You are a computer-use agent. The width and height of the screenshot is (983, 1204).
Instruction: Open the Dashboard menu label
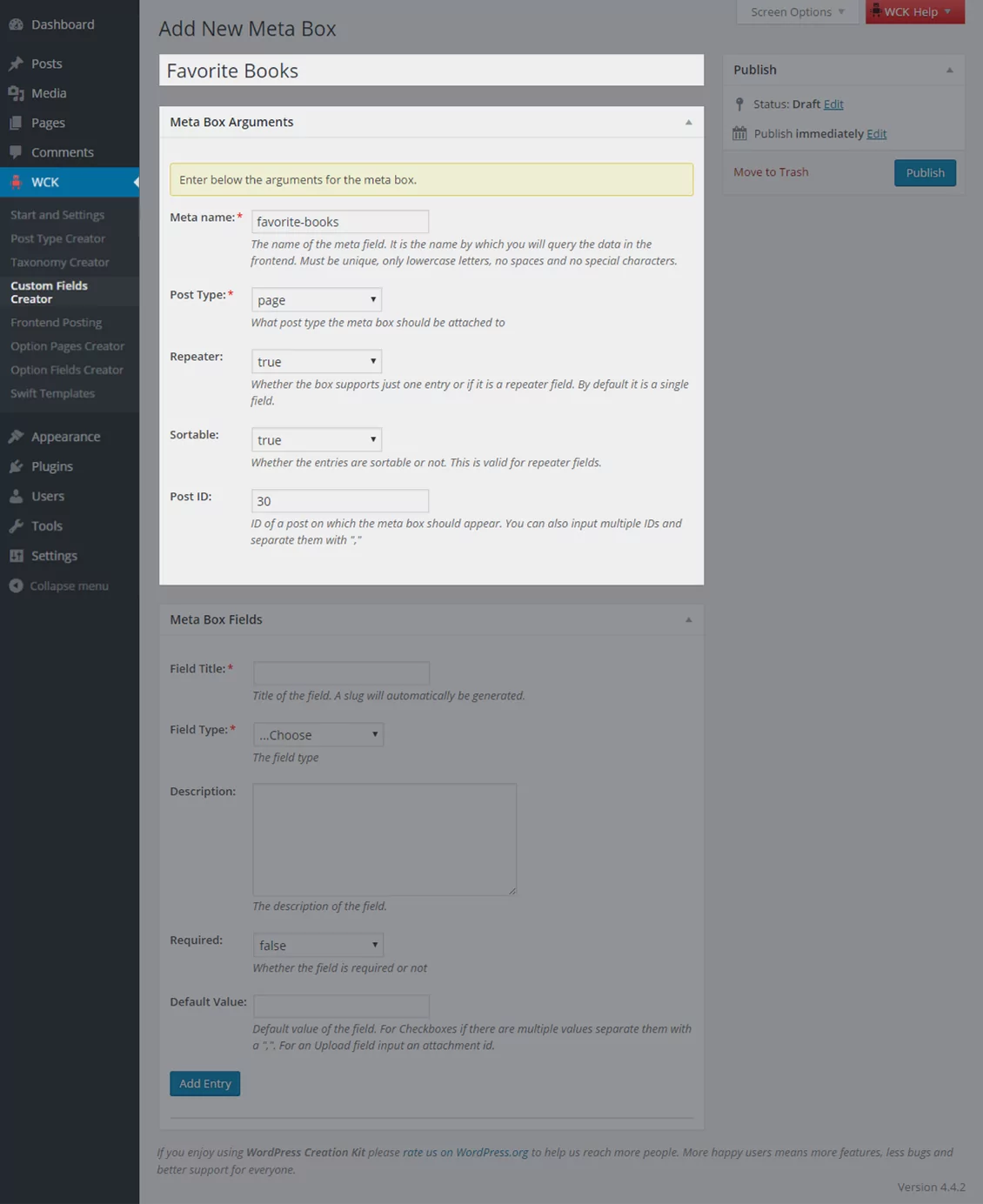click(x=63, y=24)
